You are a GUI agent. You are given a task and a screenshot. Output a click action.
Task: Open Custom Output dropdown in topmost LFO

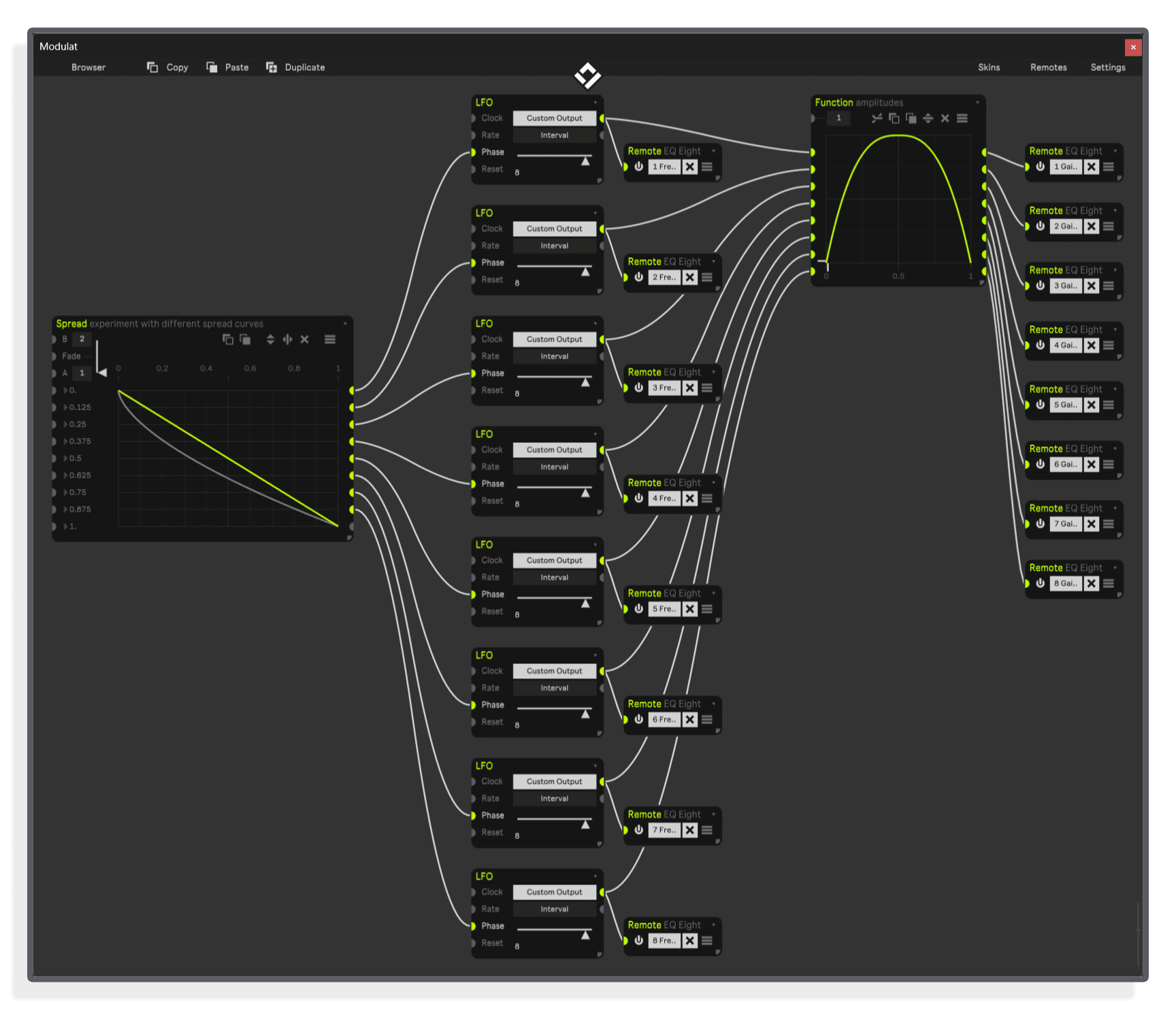pyautogui.click(x=554, y=118)
